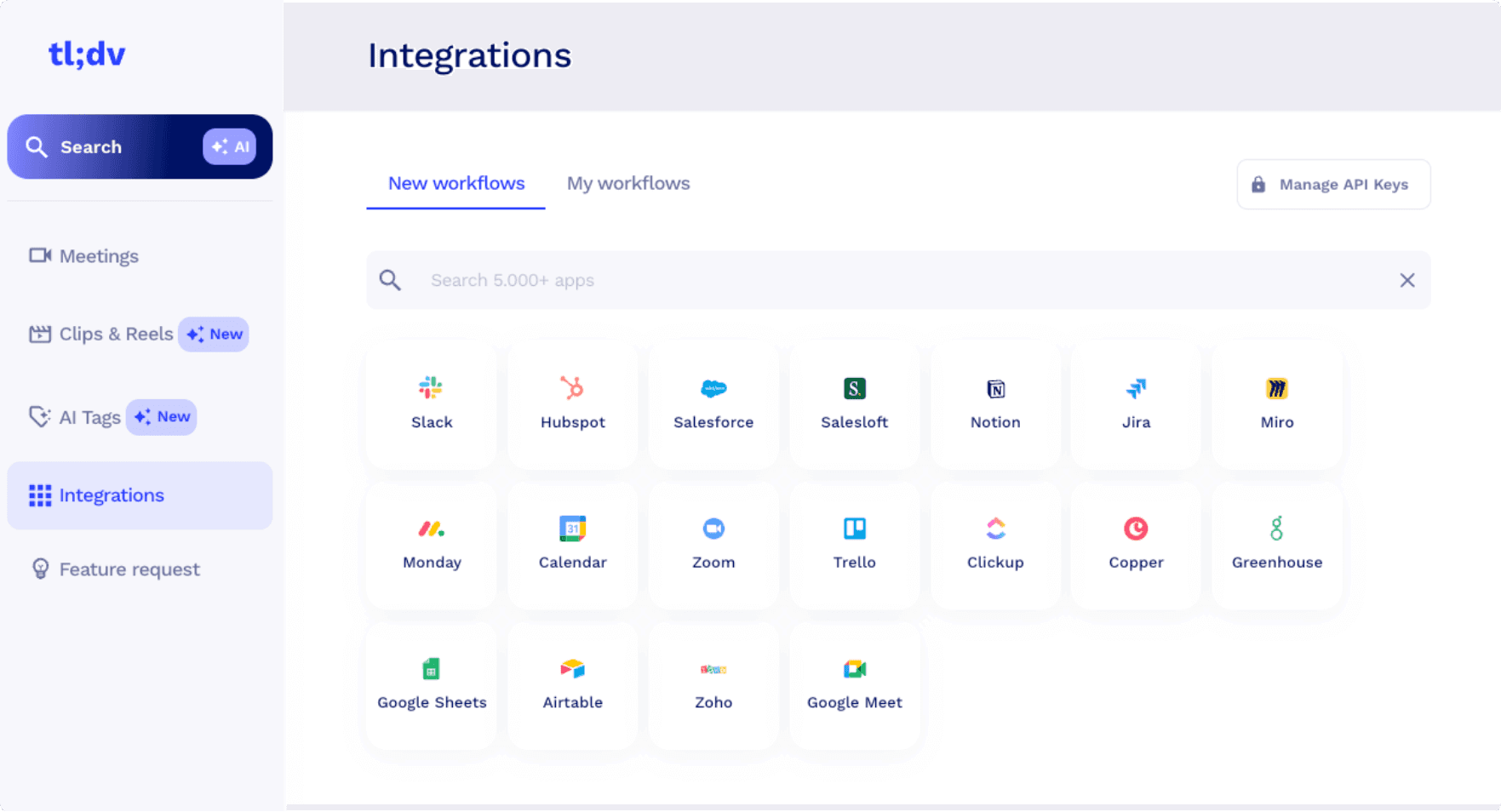The height and width of the screenshot is (812, 1501).
Task: Open the Airtable integration tile
Action: [x=572, y=684]
